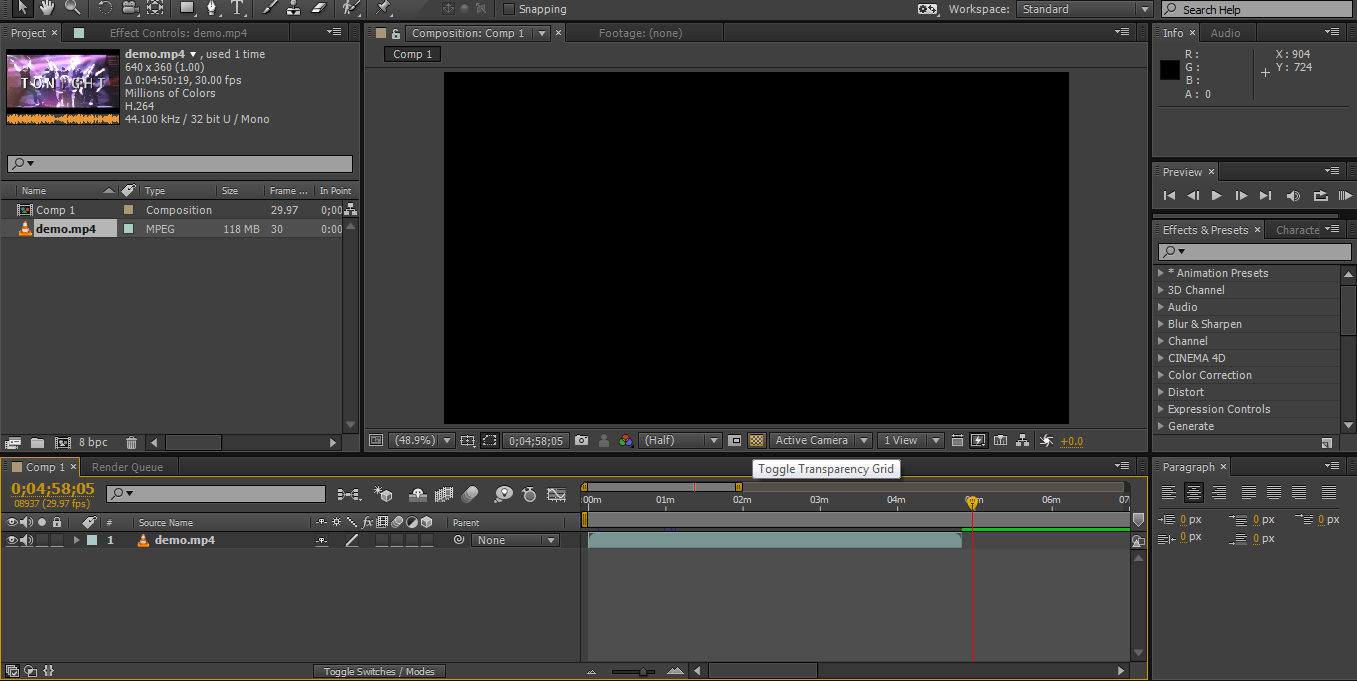Switch to Effect Controls: demo.mp4 tab

pos(178,33)
